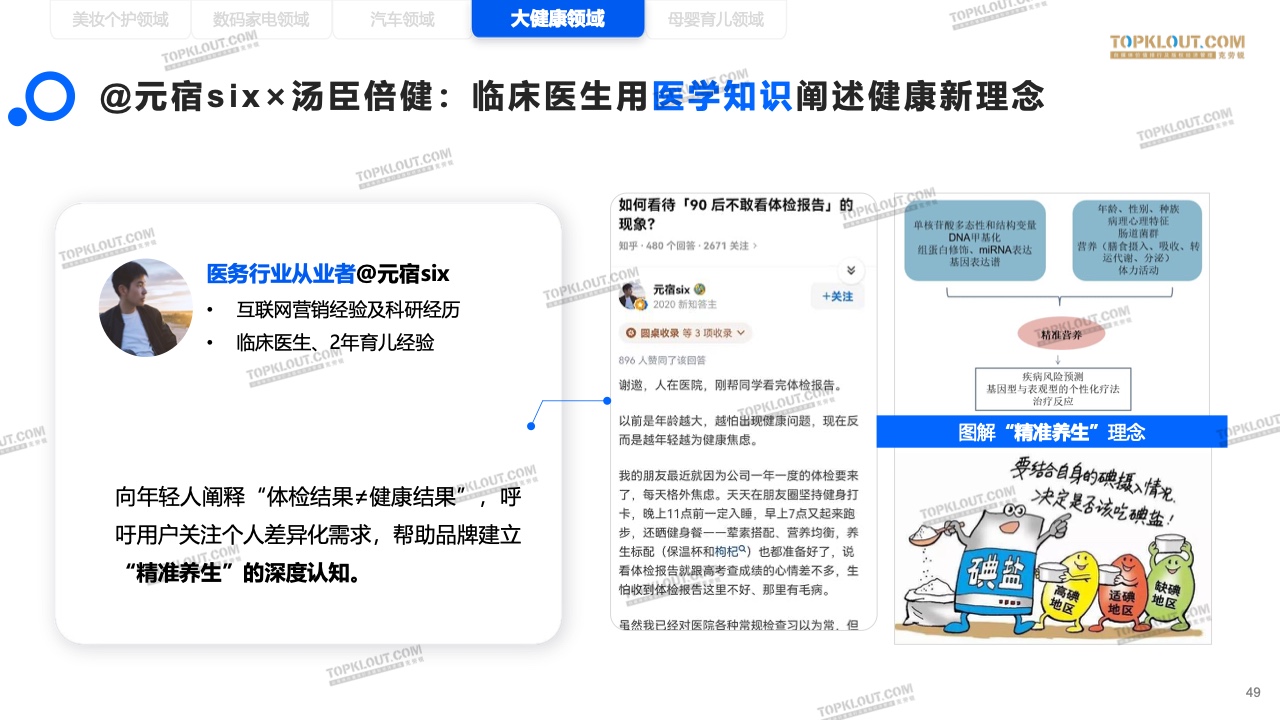Image resolution: width=1280 pixels, height=720 pixels.
Task: Click the left gene factors box (DNA甲基化)
Action: coord(973,240)
